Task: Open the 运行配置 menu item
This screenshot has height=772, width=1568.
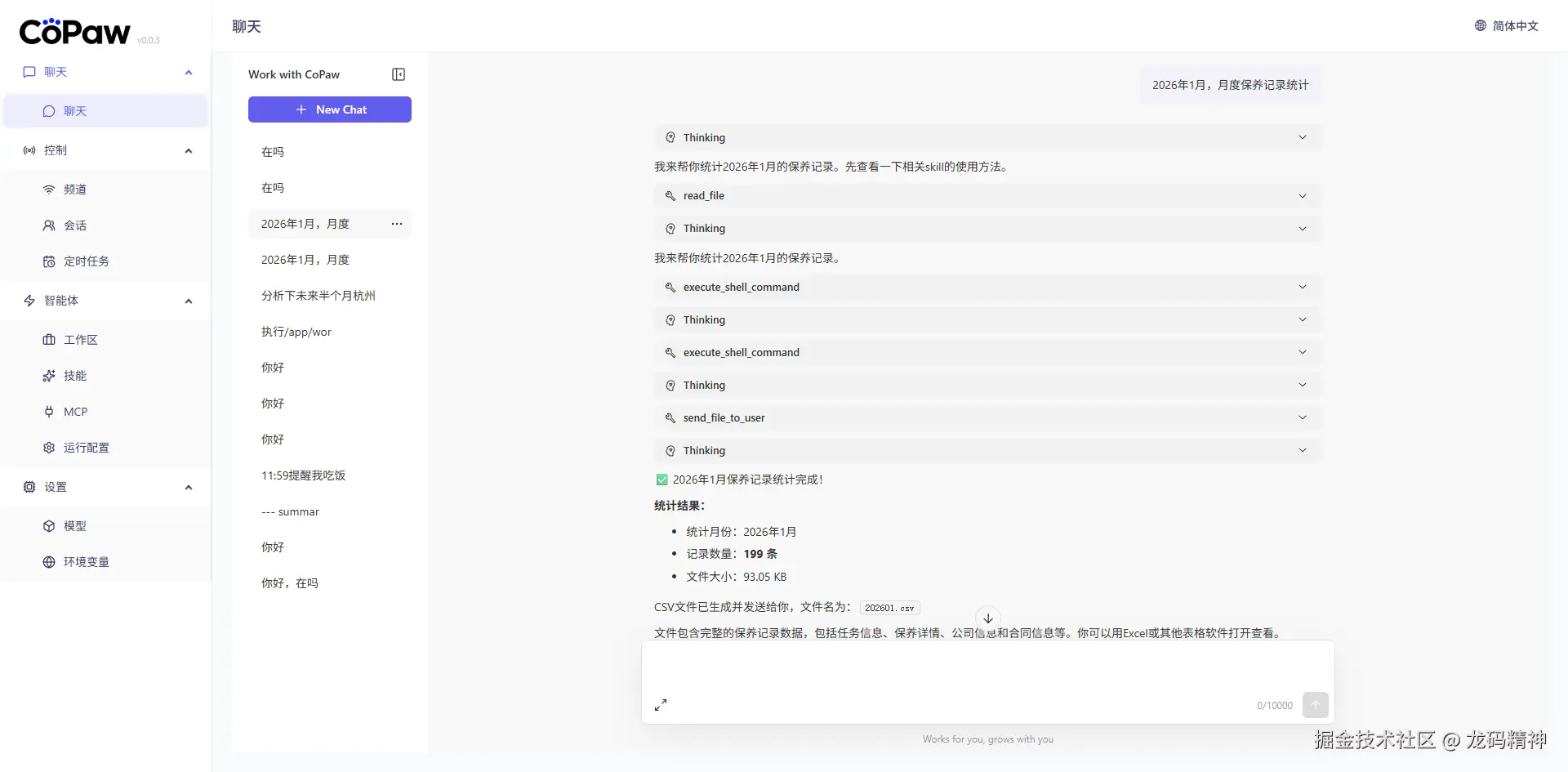Action: click(105, 448)
